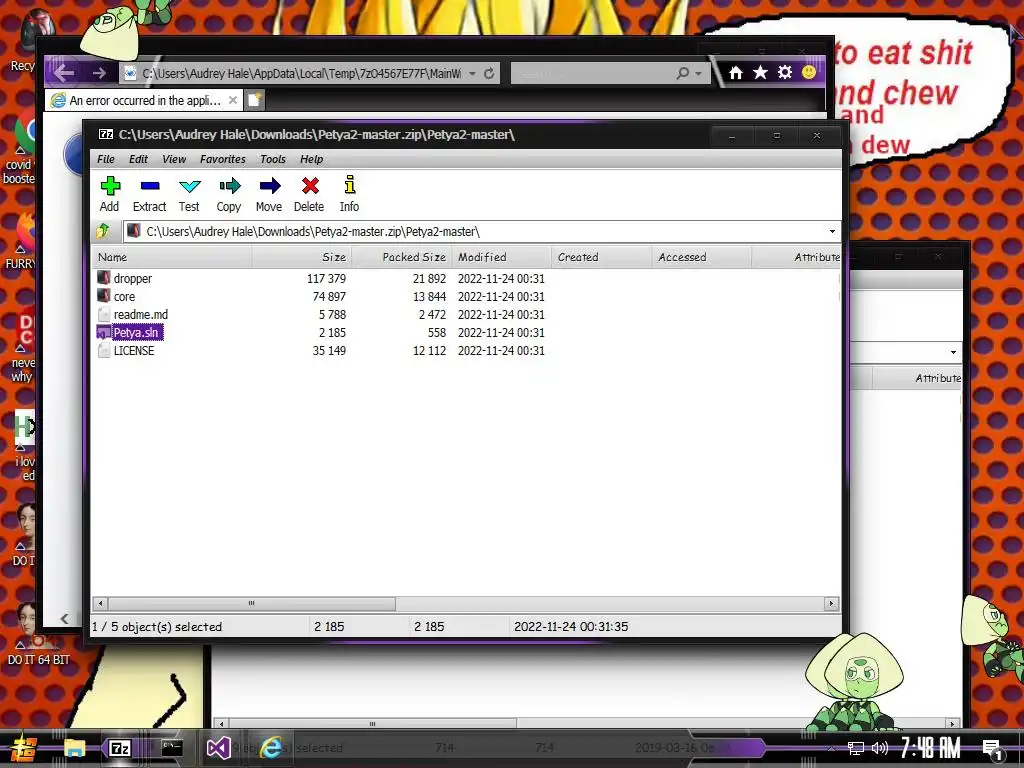Image resolution: width=1024 pixels, height=768 pixels.
Task: Sort by the Packed Size column header
Action: click(402, 257)
